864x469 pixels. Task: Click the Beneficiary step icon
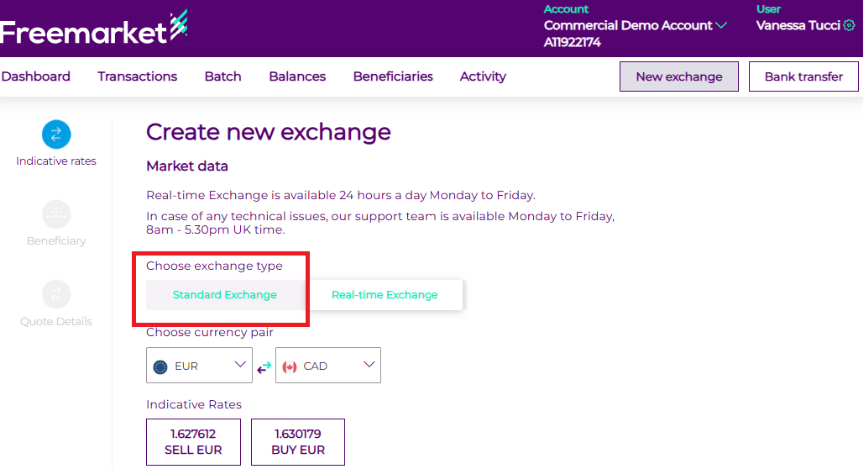coord(56,213)
